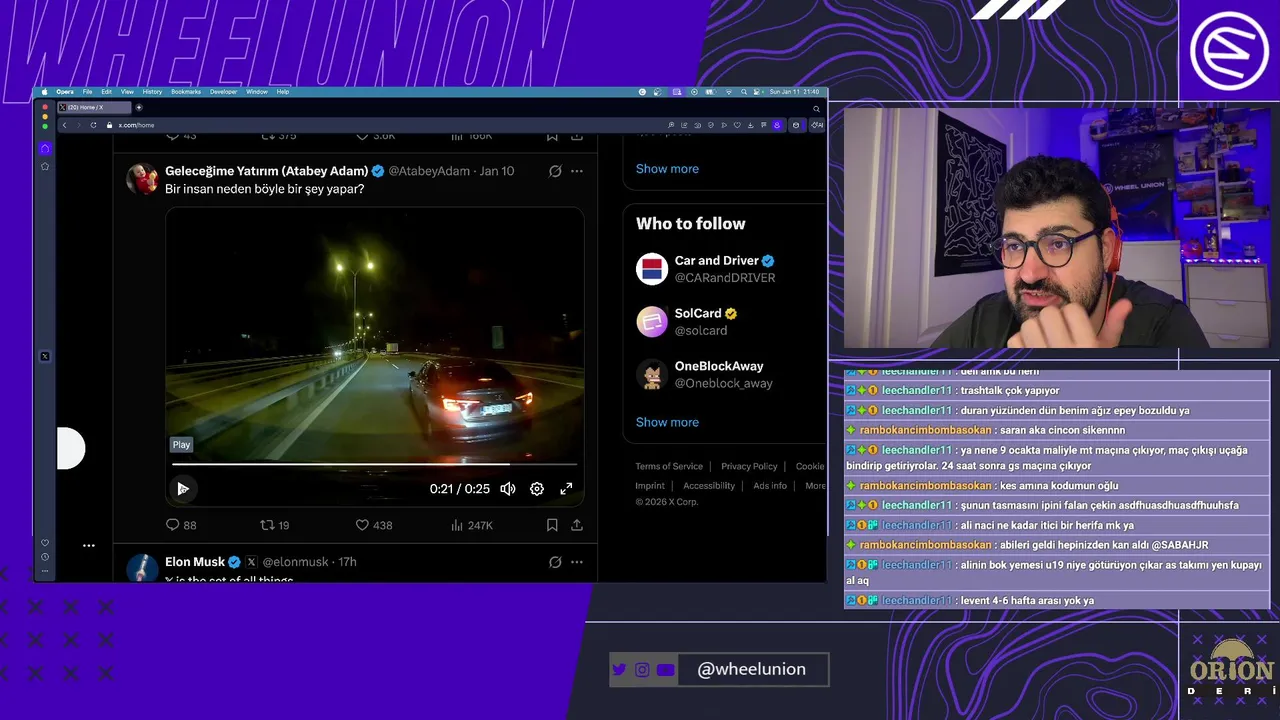The image size is (1280, 720).
Task: Open Privacy Policy link
Action: coord(749,466)
